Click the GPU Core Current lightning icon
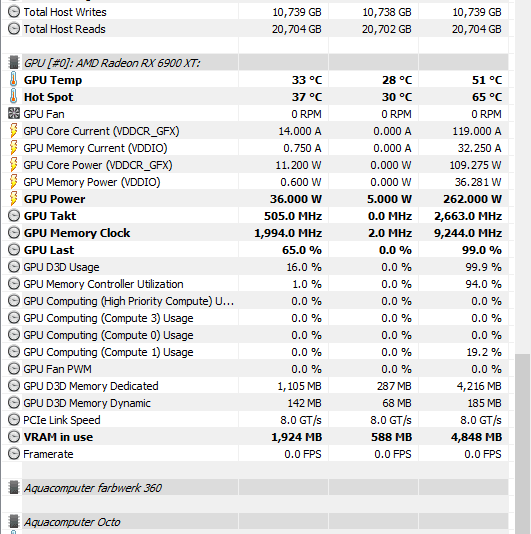 [13, 130]
